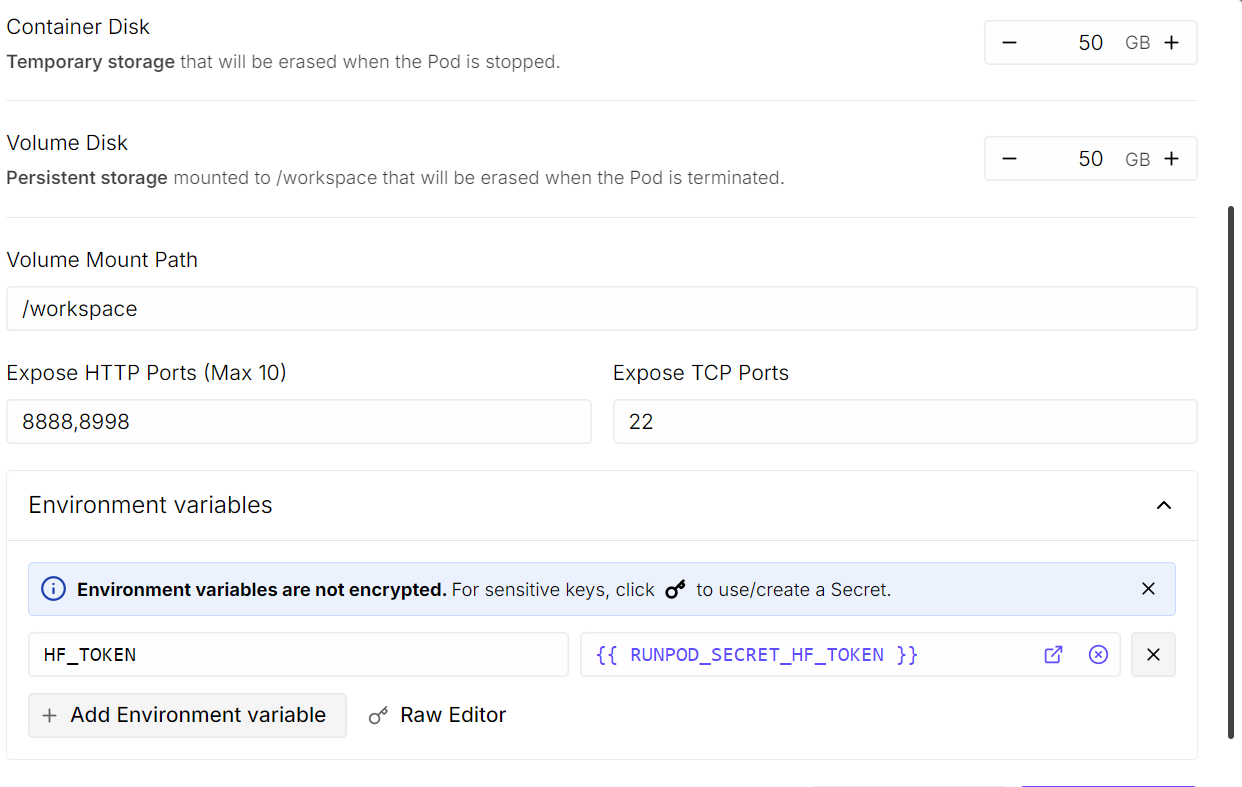This screenshot has height=787, width=1242.
Task: Click the key icon beside Raw Editor
Action: 378,715
